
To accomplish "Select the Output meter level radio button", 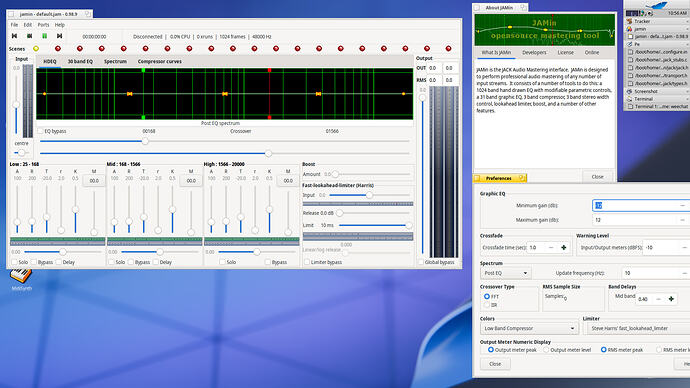I will 546,350.
